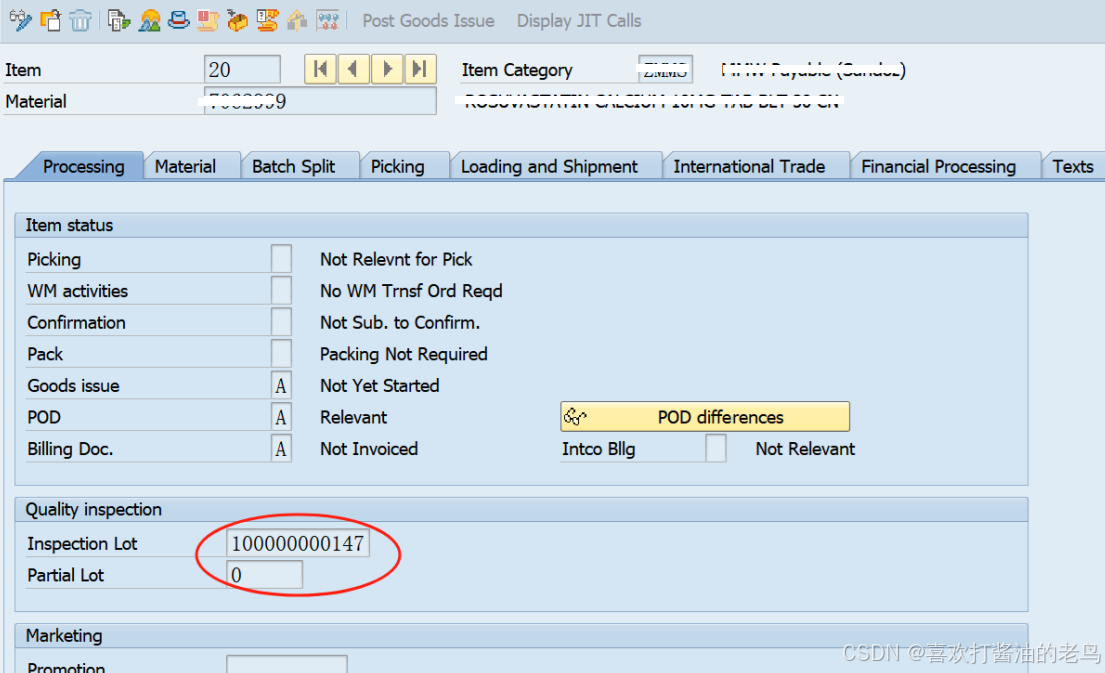Click the Picking status box
1105x673 pixels.
point(281,258)
